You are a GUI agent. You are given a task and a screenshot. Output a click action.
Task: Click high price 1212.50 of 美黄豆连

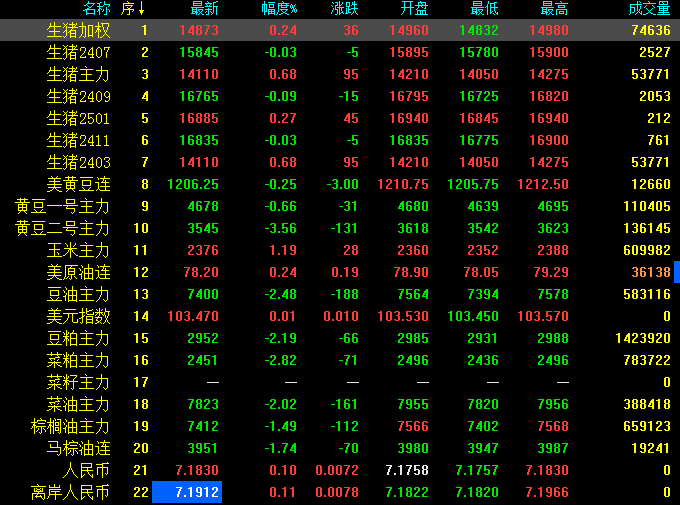click(x=543, y=184)
